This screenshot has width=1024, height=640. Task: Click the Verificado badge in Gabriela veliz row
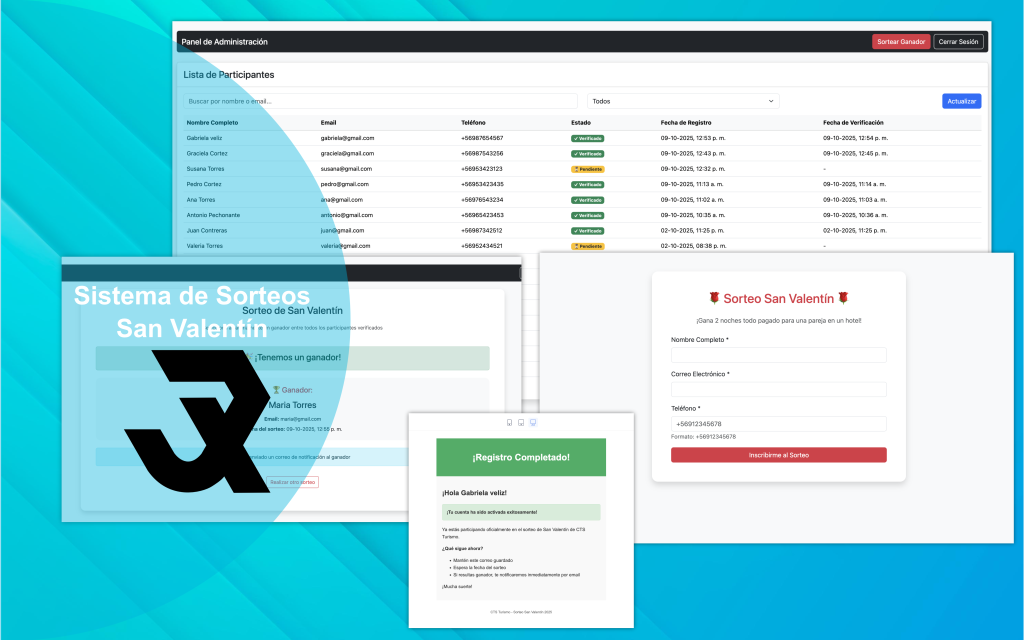click(x=587, y=138)
